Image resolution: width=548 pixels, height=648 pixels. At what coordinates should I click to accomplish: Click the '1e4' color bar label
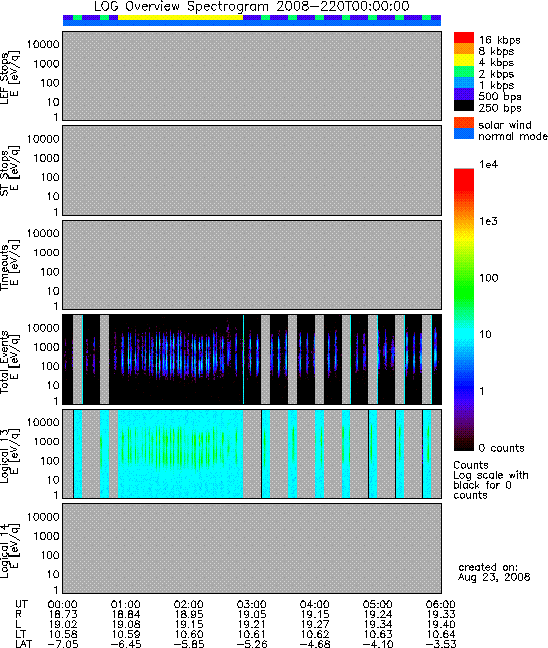488,164
